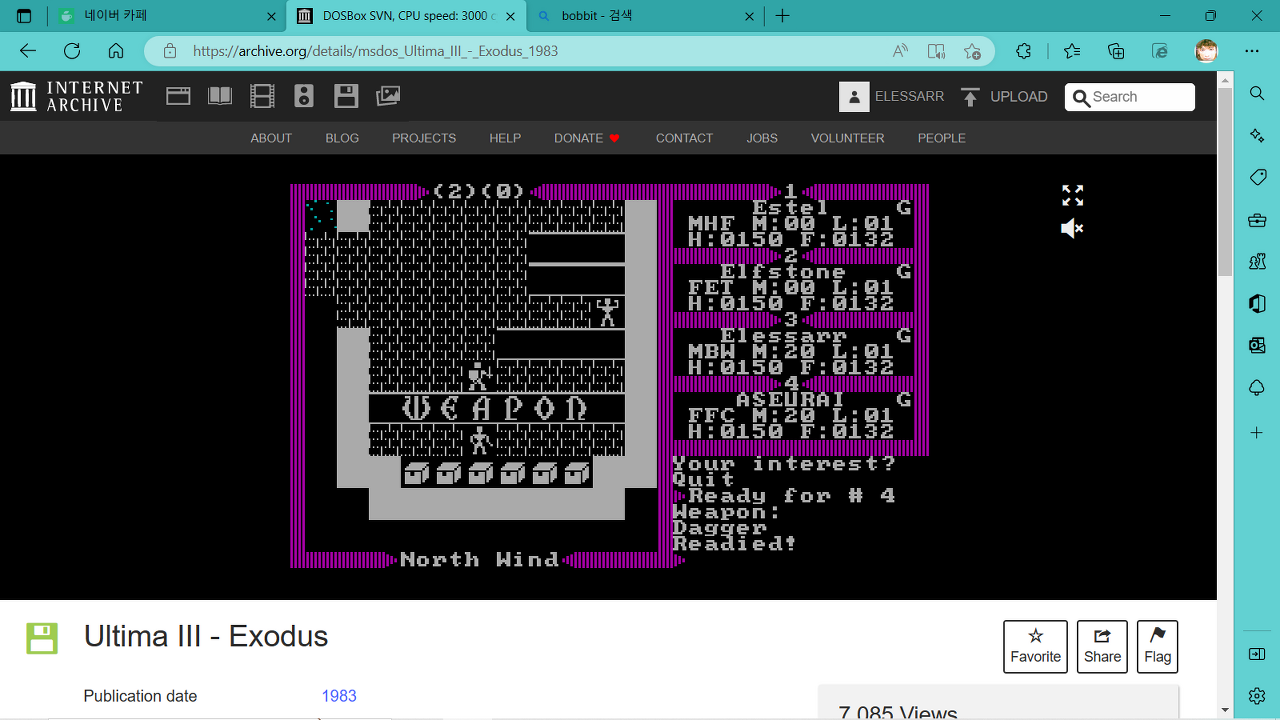Switch to the bobbit - 검색 tab
The height and width of the screenshot is (720, 1280).
645,16
